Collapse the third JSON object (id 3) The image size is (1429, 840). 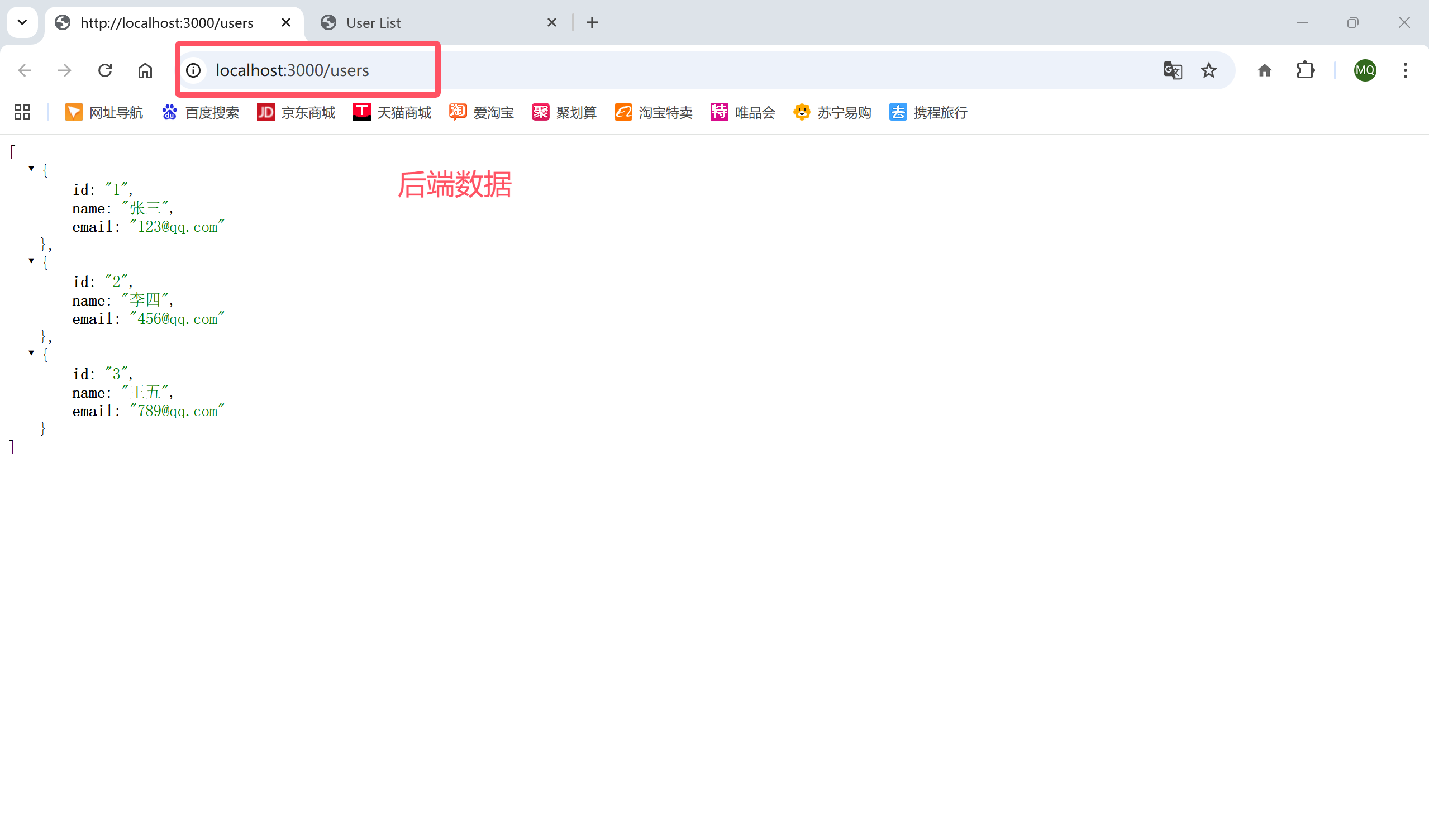[x=31, y=352]
